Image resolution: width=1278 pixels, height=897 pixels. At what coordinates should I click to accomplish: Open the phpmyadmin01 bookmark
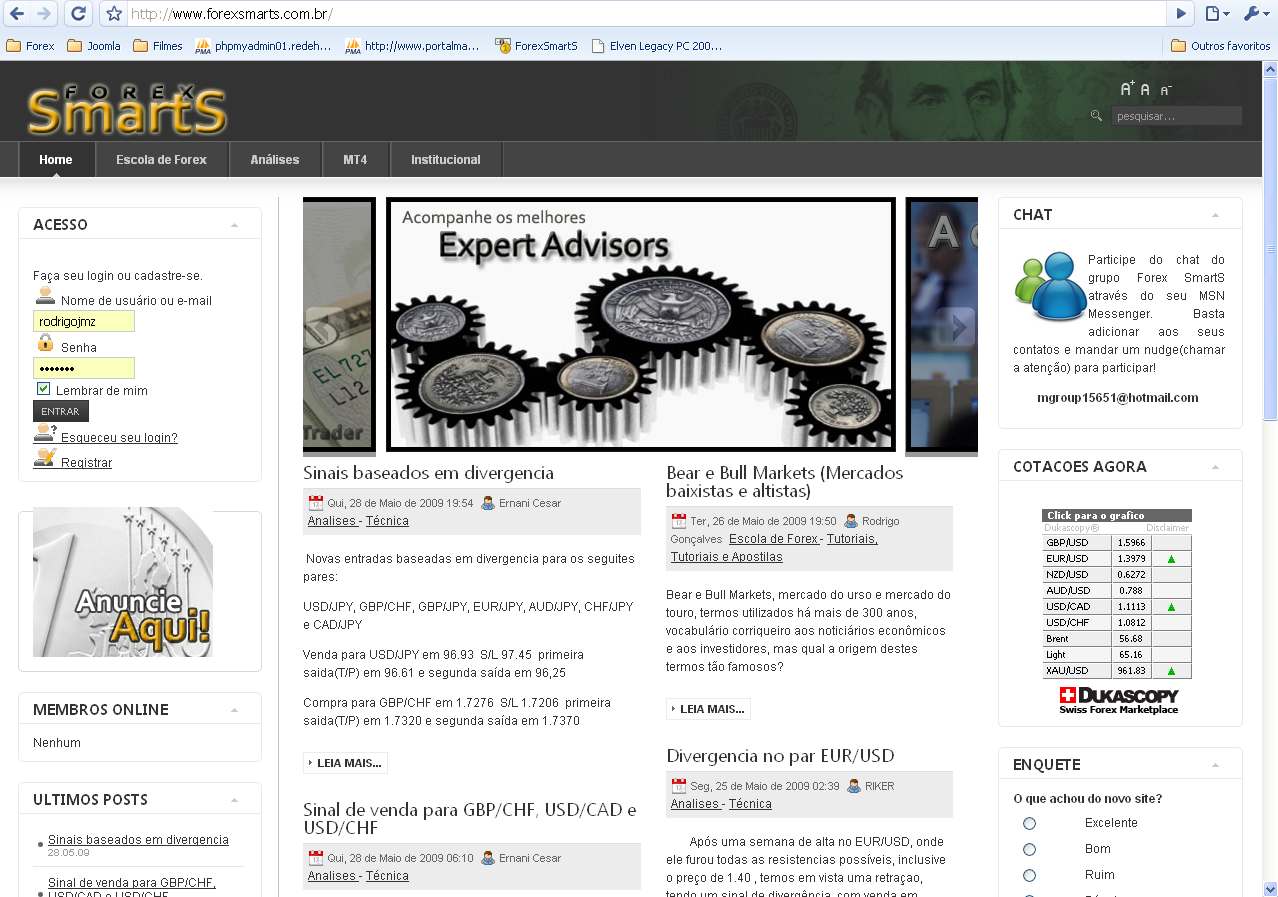[264, 46]
